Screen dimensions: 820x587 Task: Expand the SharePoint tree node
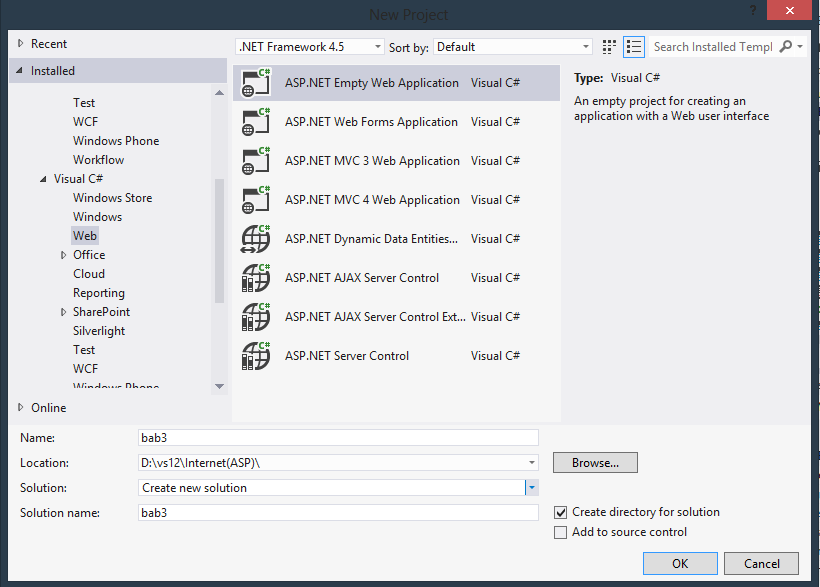click(63, 312)
